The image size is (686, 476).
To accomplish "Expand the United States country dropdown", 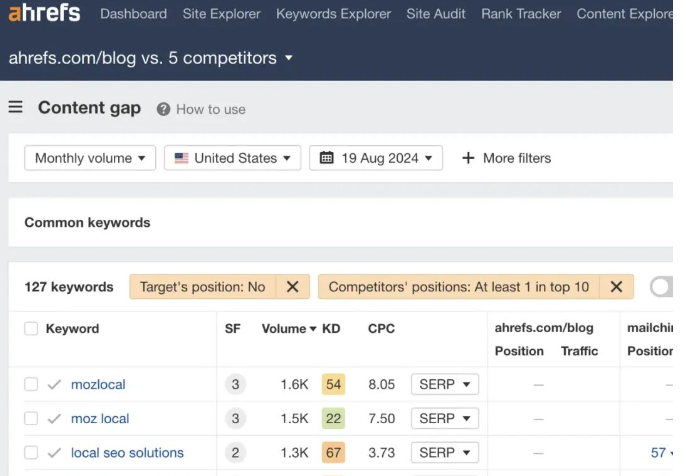I will coord(232,158).
